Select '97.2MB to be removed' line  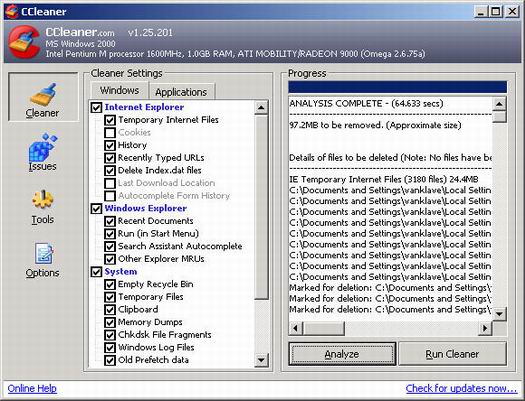pos(375,125)
